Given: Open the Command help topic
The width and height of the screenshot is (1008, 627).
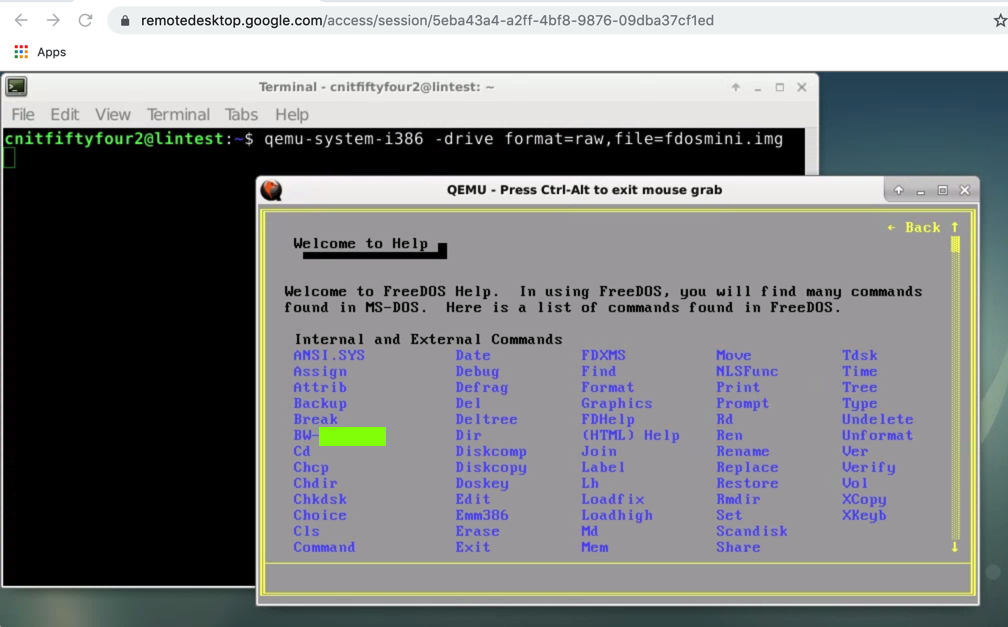Looking at the screenshot, I should (x=325, y=547).
